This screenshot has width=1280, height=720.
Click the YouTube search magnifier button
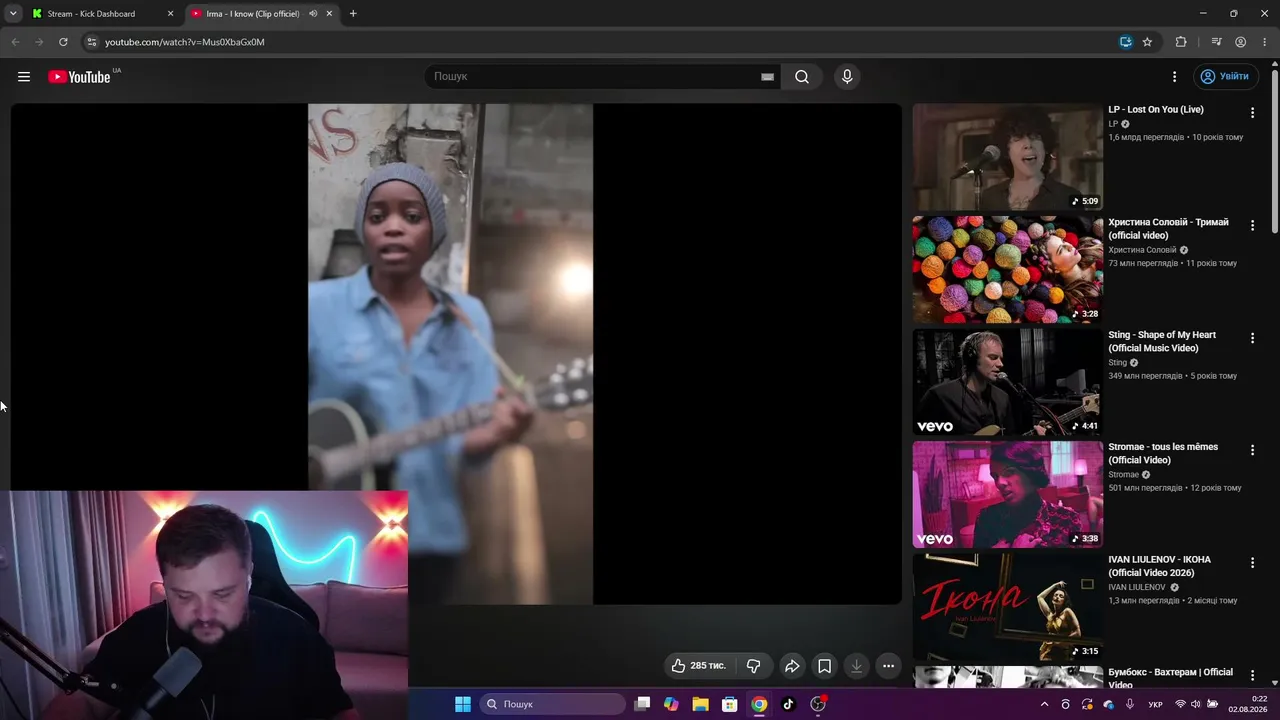tap(802, 77)
